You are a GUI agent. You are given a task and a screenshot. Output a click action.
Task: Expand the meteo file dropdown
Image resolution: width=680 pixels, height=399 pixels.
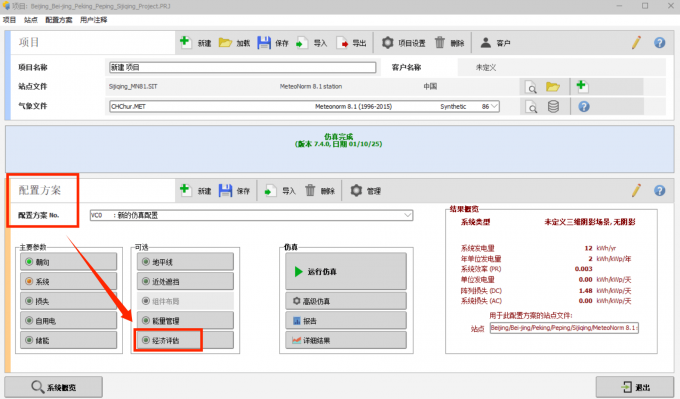494,106
